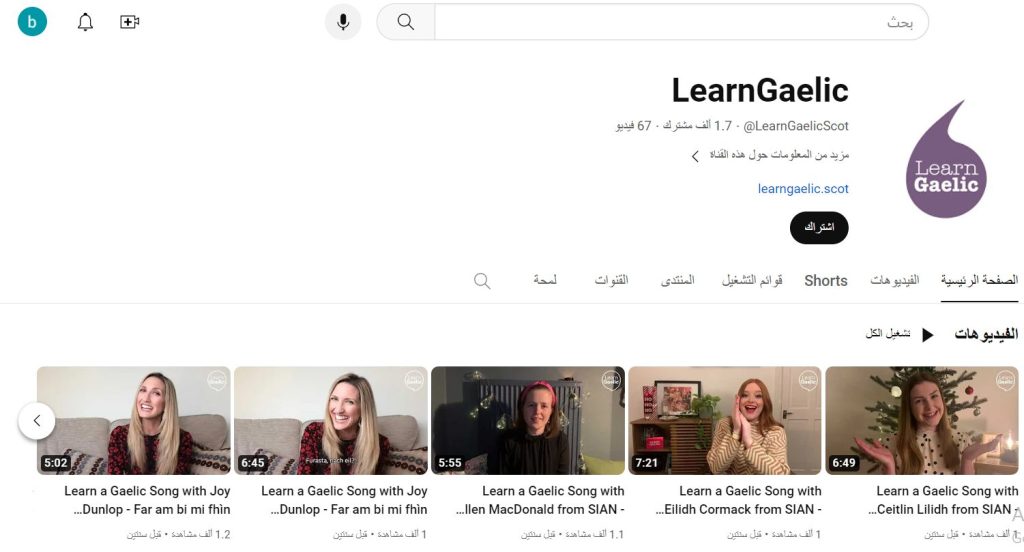Open the قوائم التشغيل playlists tab

click(x=752, y=281)
